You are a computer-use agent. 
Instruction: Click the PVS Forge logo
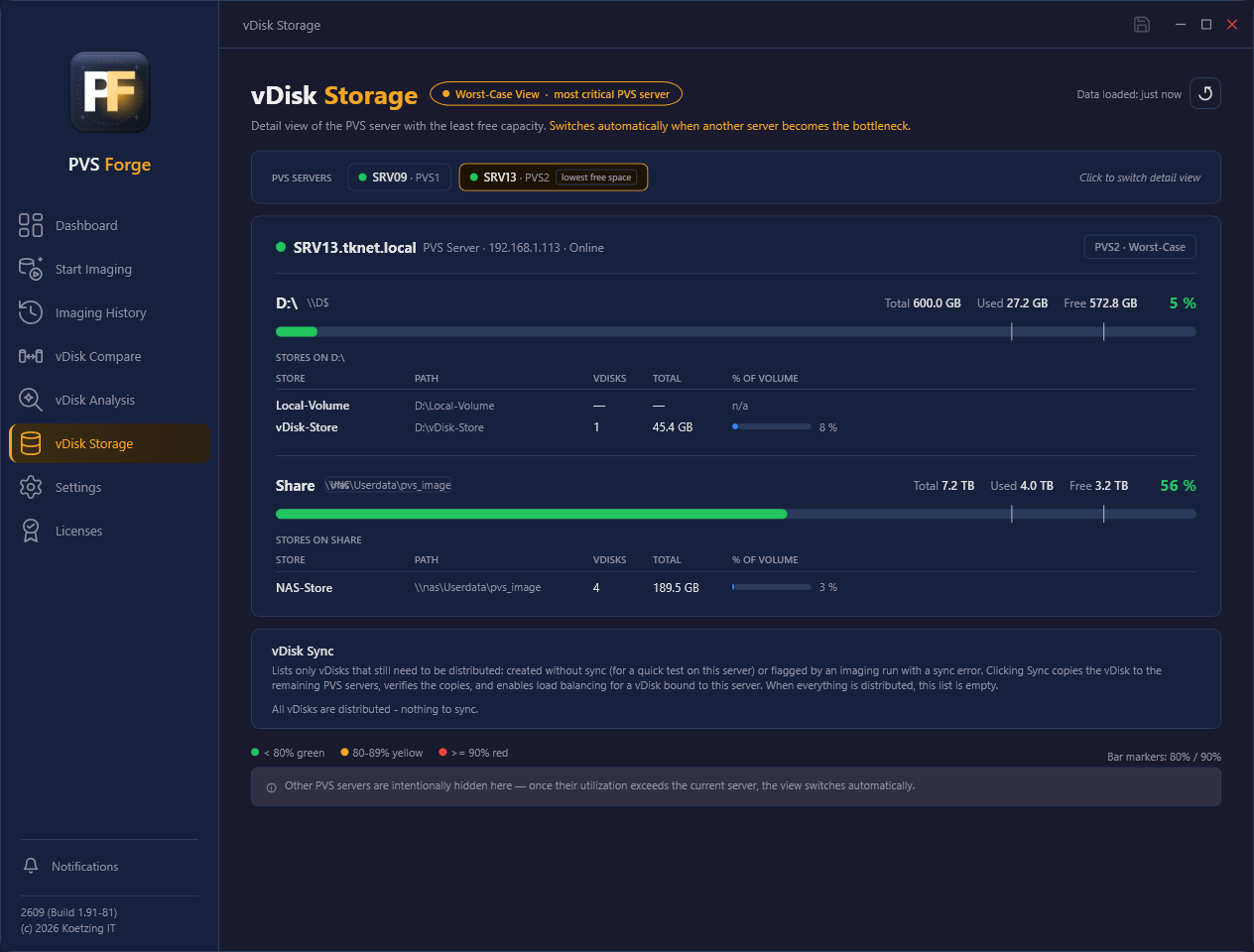109,91
